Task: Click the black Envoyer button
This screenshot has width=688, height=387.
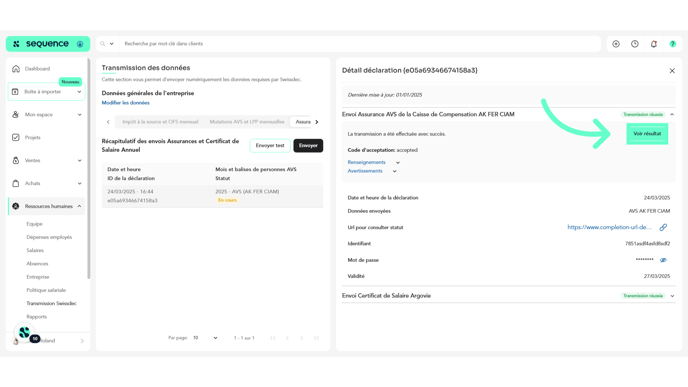Action: 308,146
